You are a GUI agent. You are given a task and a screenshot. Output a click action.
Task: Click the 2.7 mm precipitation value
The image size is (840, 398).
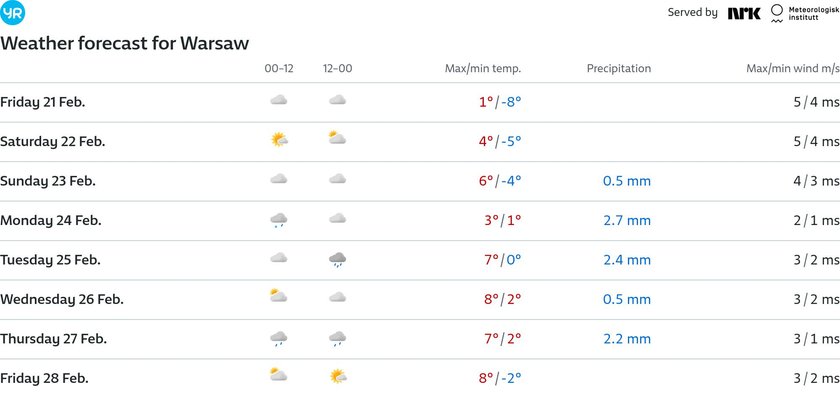click(x=627, y=221)
